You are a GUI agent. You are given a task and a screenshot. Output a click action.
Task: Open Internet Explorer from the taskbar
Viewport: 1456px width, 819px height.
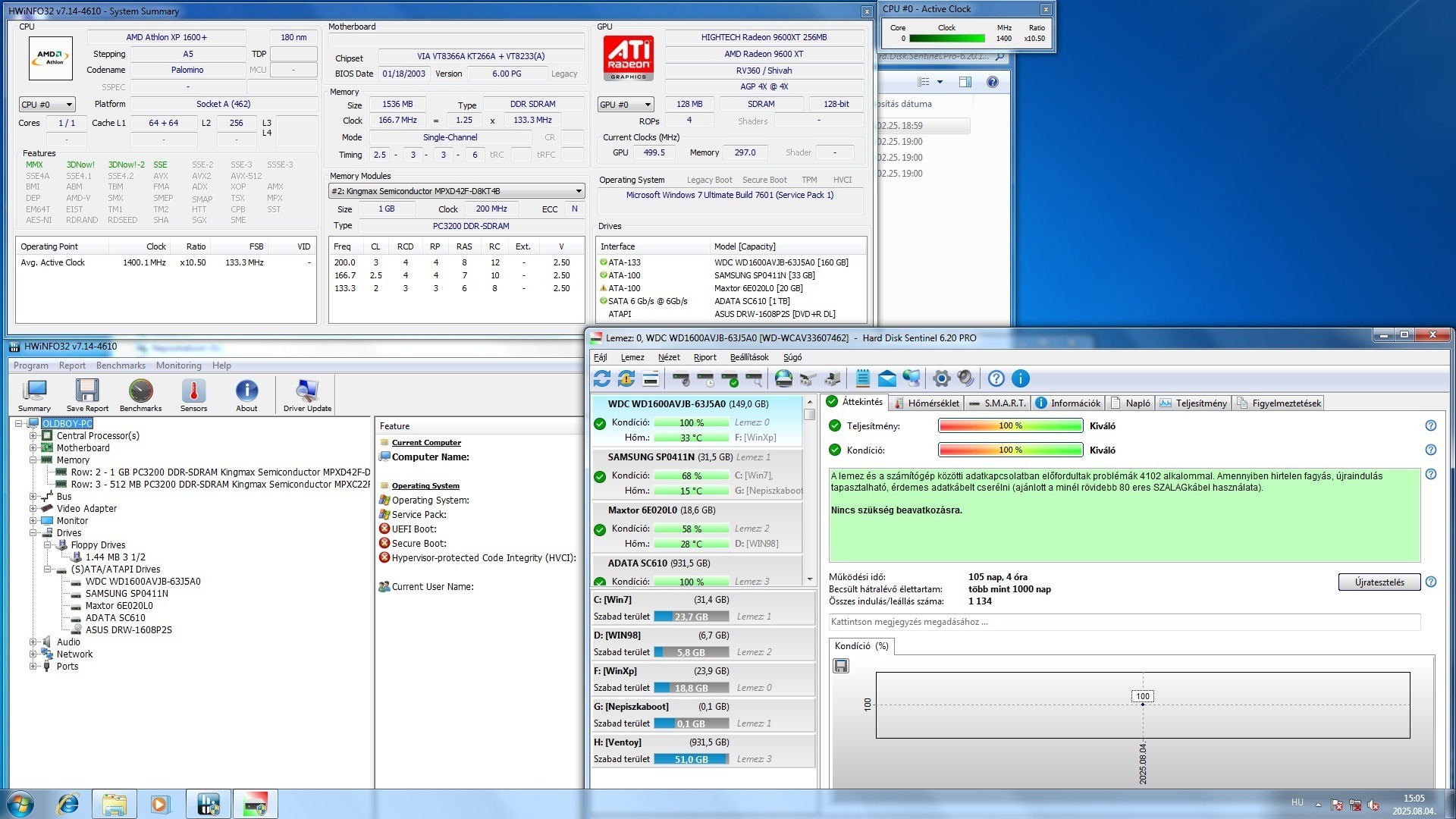pyautogui.click(x=68, y=804)
